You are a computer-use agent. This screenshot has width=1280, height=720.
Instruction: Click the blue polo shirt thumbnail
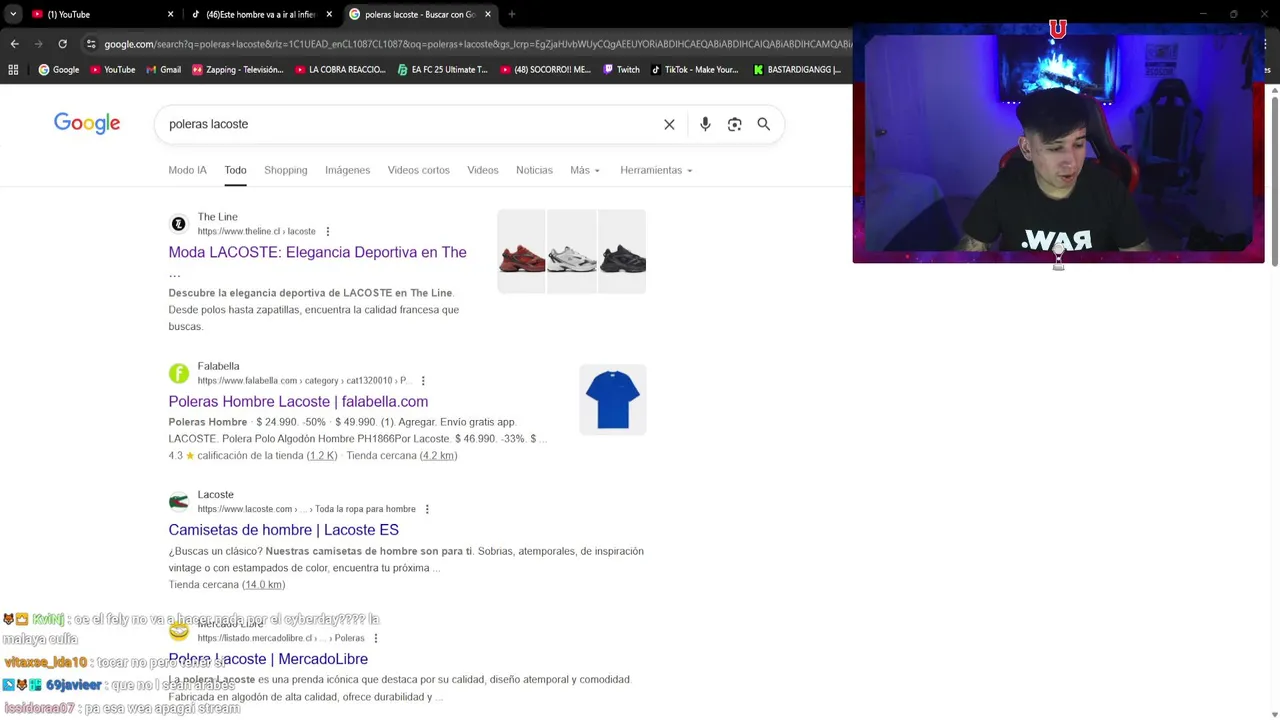pyautogui.click(x=613, y=399)
